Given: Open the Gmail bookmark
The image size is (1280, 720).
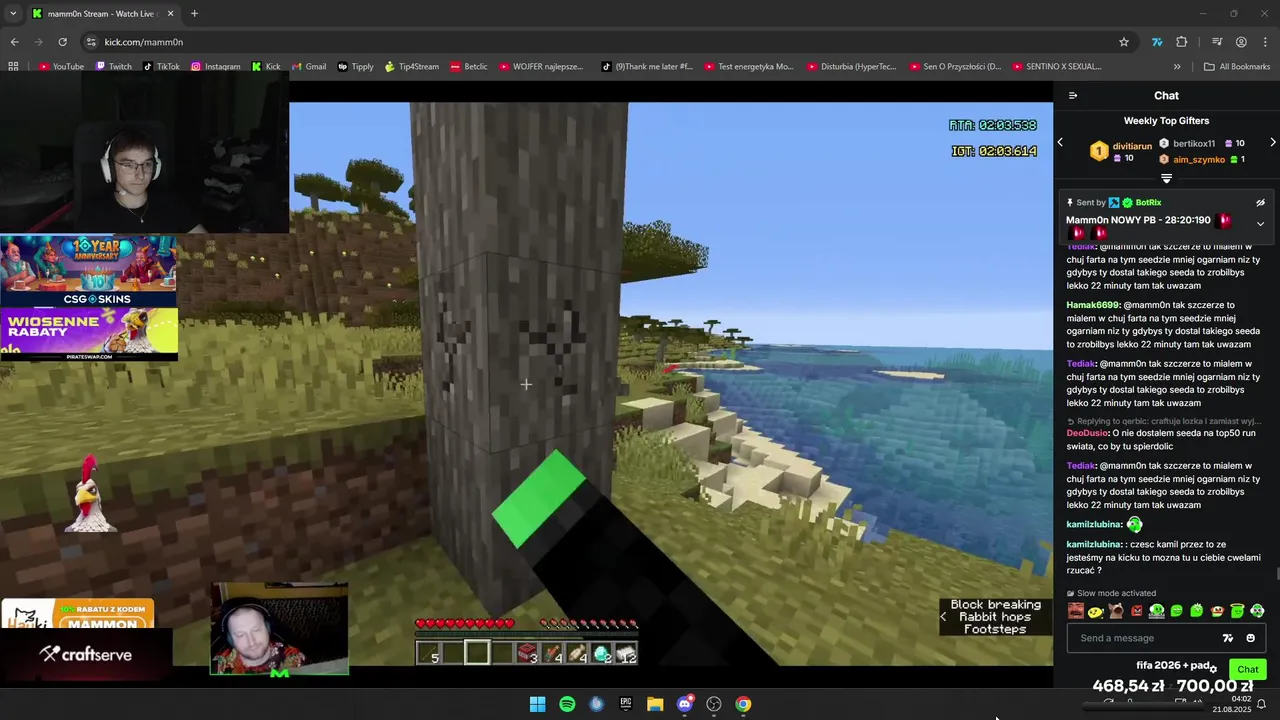Looking at the screenshot, I should point(308,66).
